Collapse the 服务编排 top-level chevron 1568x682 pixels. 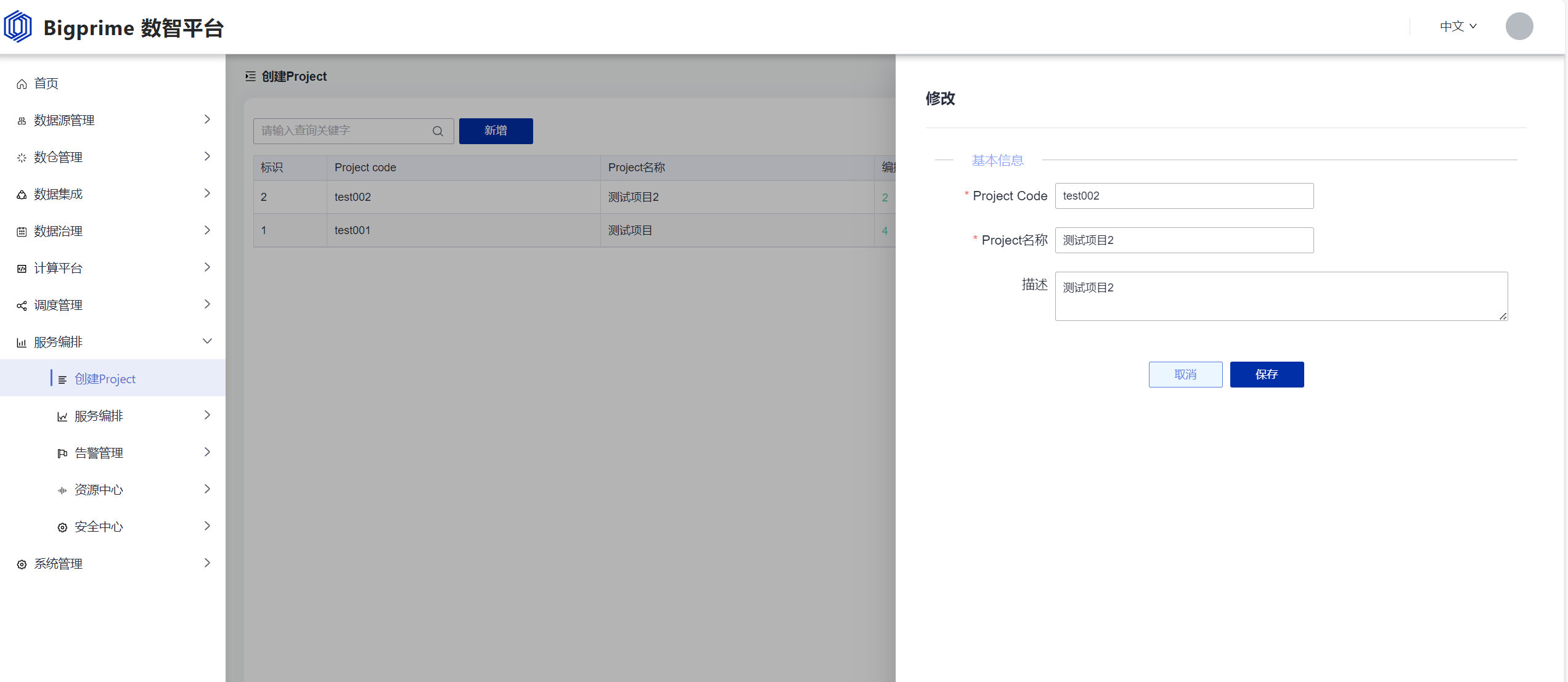(x=207, y=341)
